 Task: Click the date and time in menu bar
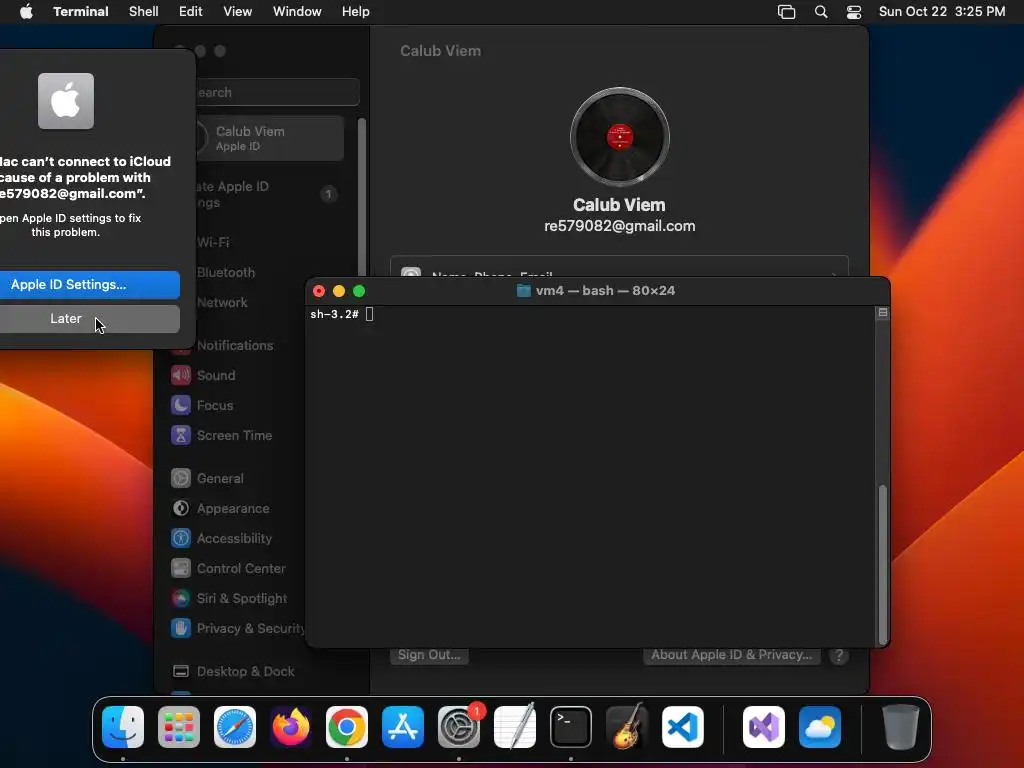click(x=942, y=12)
